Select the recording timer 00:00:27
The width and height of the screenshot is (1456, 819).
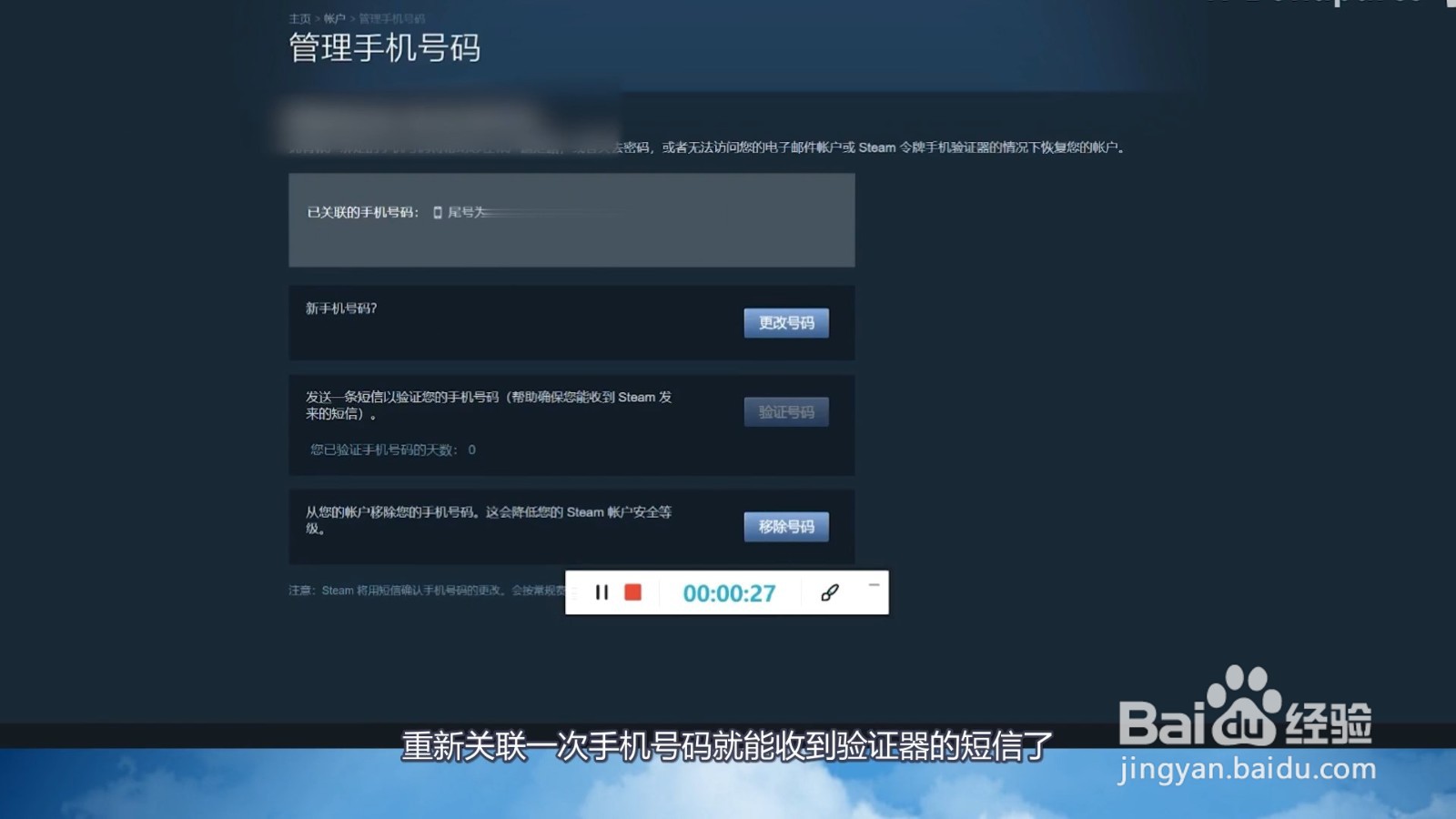coord(729,593)
